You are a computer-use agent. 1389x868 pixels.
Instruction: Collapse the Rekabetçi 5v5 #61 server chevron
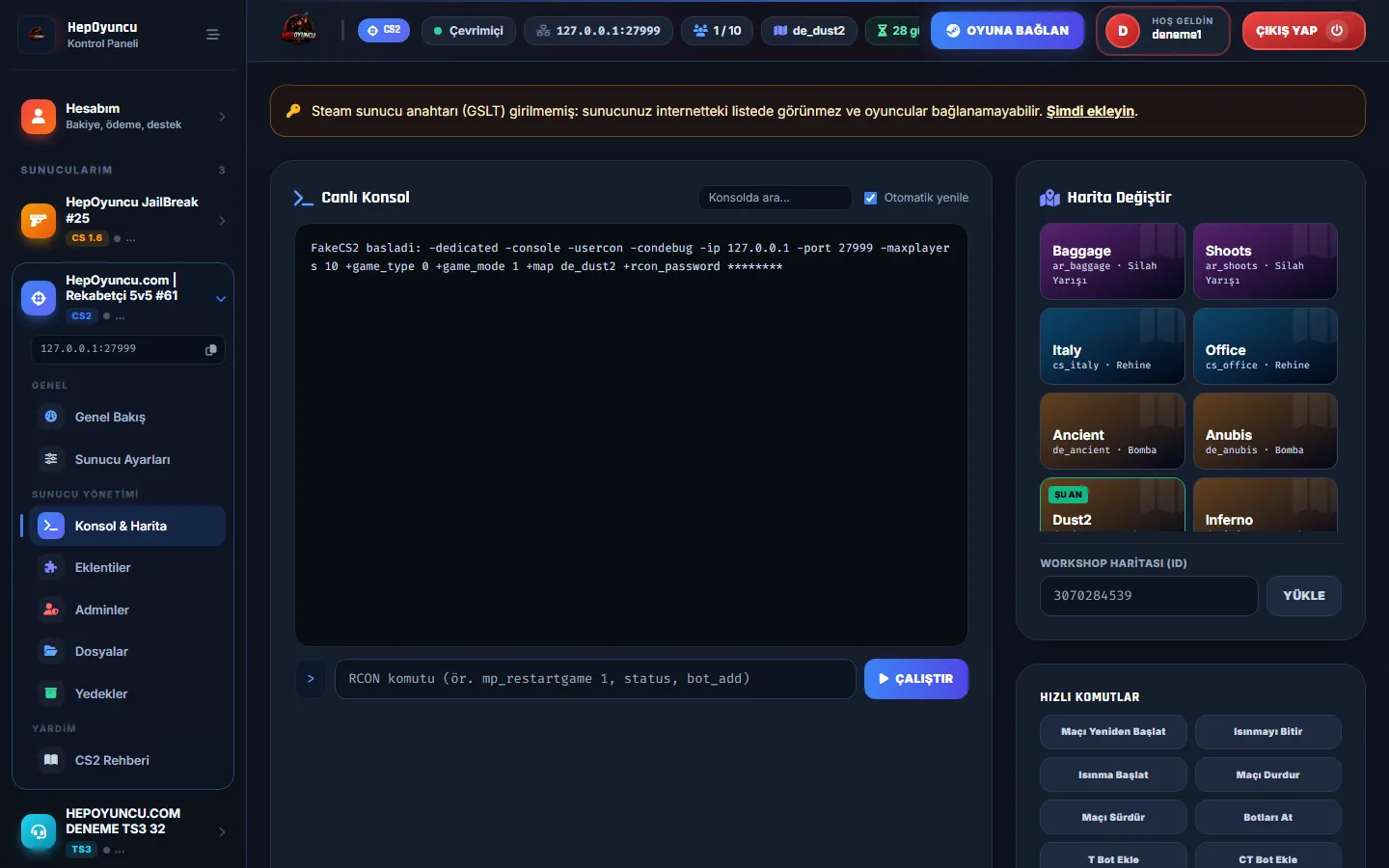tap(221, 299)
